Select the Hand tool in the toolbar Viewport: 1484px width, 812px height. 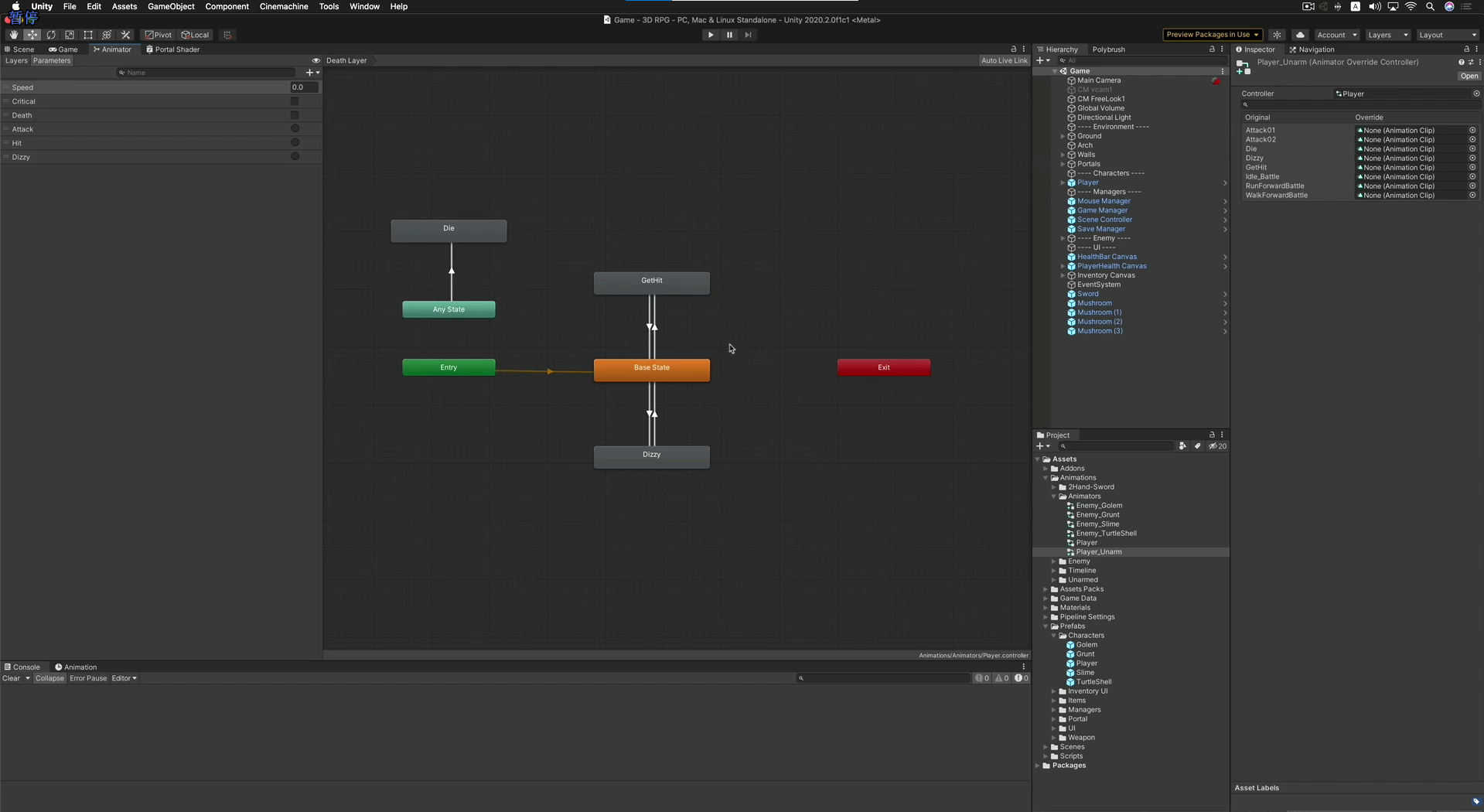pyautogui.click(x=13, y=35)
